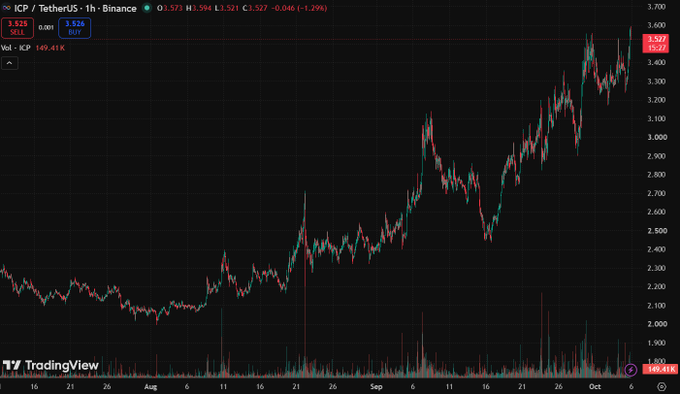Click the red 149.41K volume axis tag

660,369
